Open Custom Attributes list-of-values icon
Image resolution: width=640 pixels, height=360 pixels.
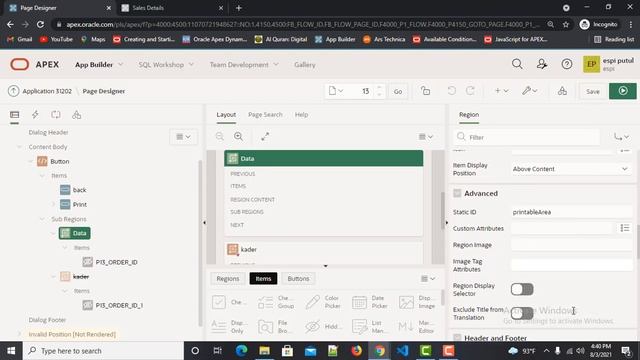[x=624, y=228]
